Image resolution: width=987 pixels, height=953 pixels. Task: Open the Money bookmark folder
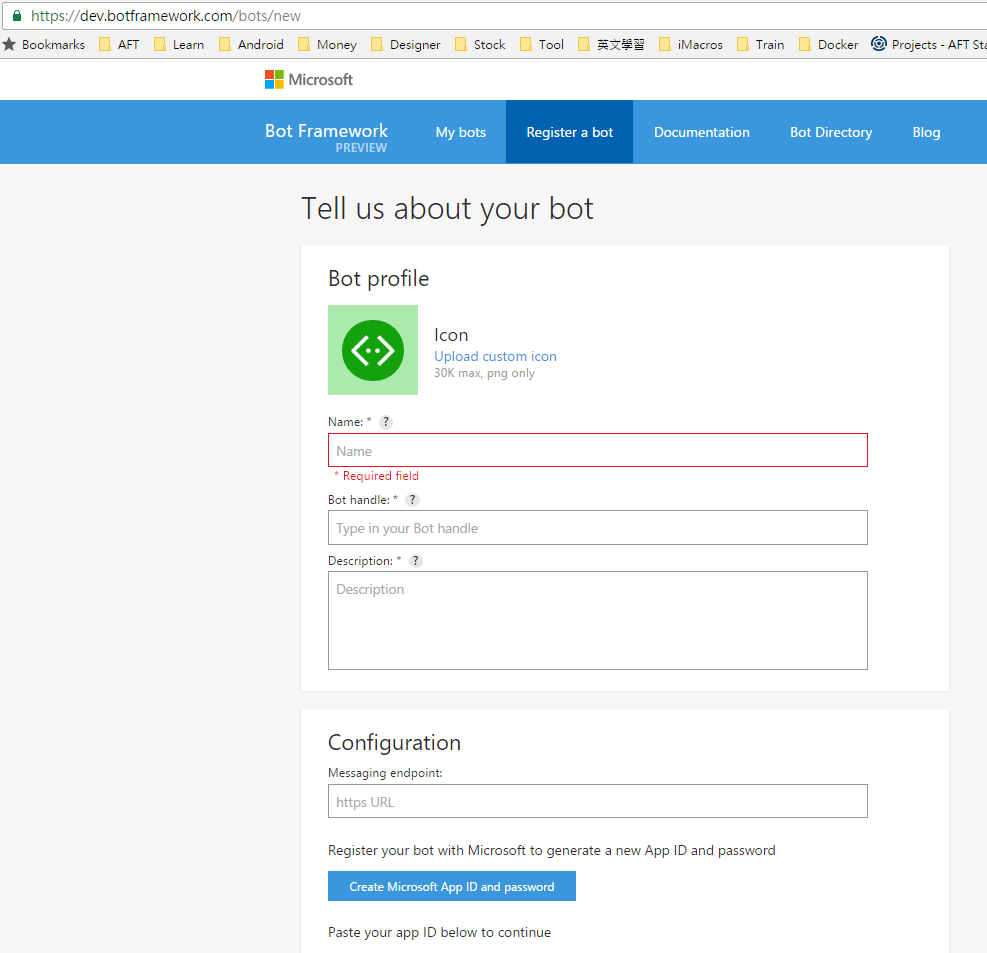click(x=327, y=44)
